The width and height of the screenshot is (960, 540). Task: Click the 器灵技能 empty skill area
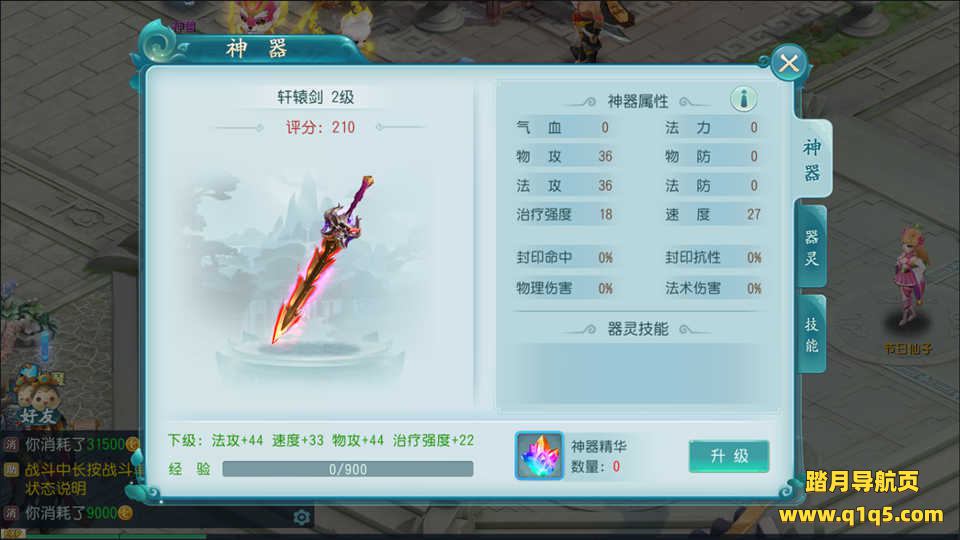pyautogui.click(x=636, y=373)
